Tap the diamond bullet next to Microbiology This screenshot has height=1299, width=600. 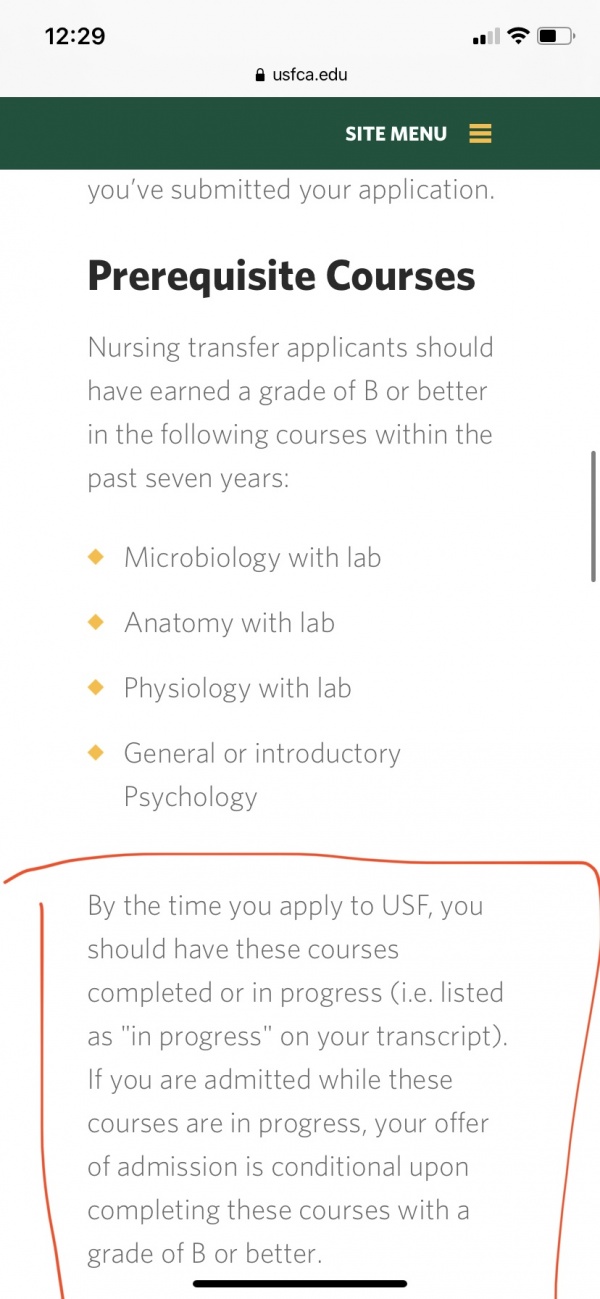pyautogui.click(x=96, y=557)
